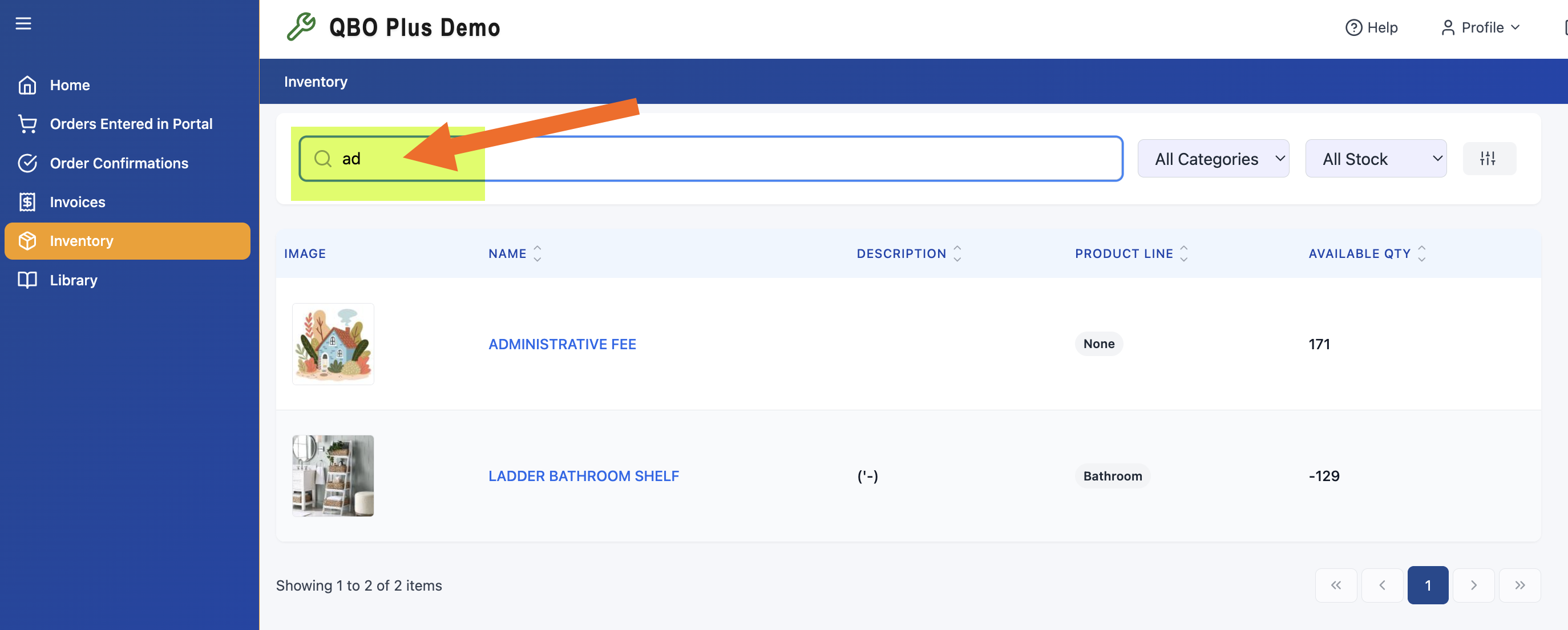Go to the first page arrow
1568x630 pixels.
[1335, 585]
